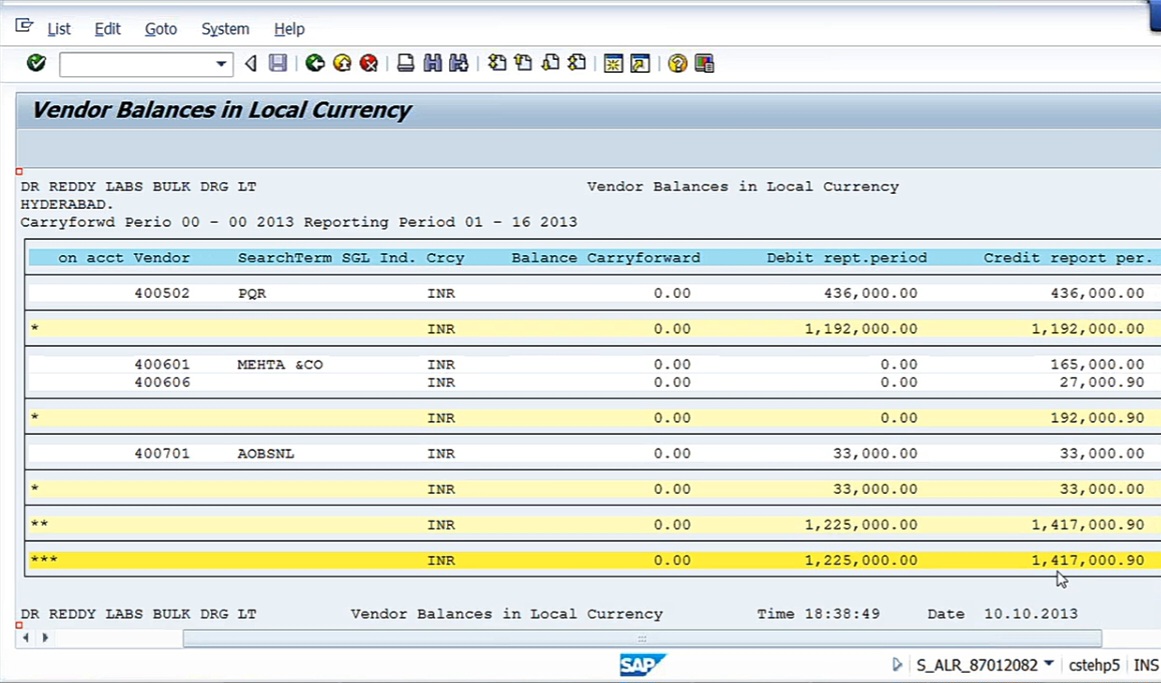This screenshot has width=1161, height=683.
Task: Click the Balance Carryforward column header
Action: (606, 258)
